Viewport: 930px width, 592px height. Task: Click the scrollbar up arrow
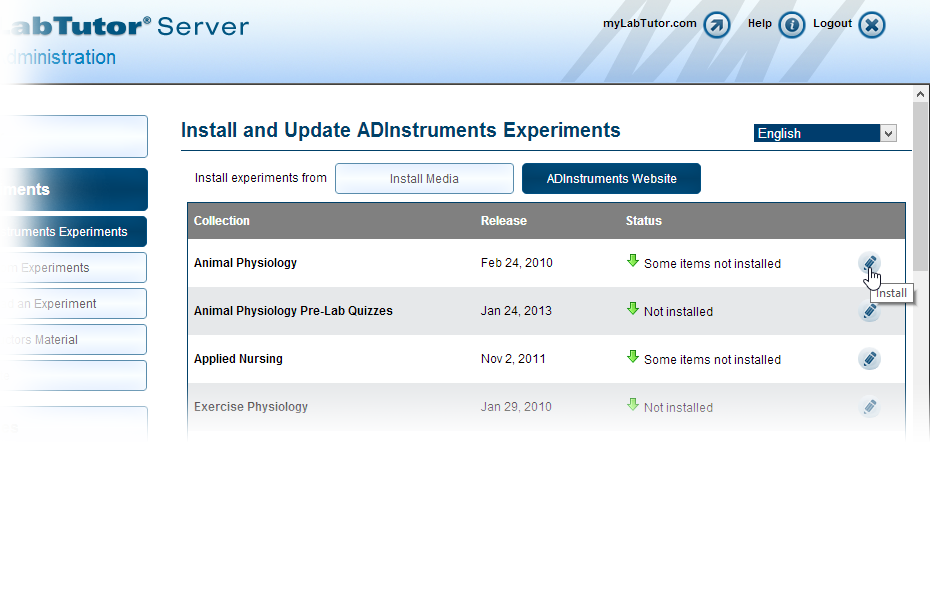tap(920, 93)
